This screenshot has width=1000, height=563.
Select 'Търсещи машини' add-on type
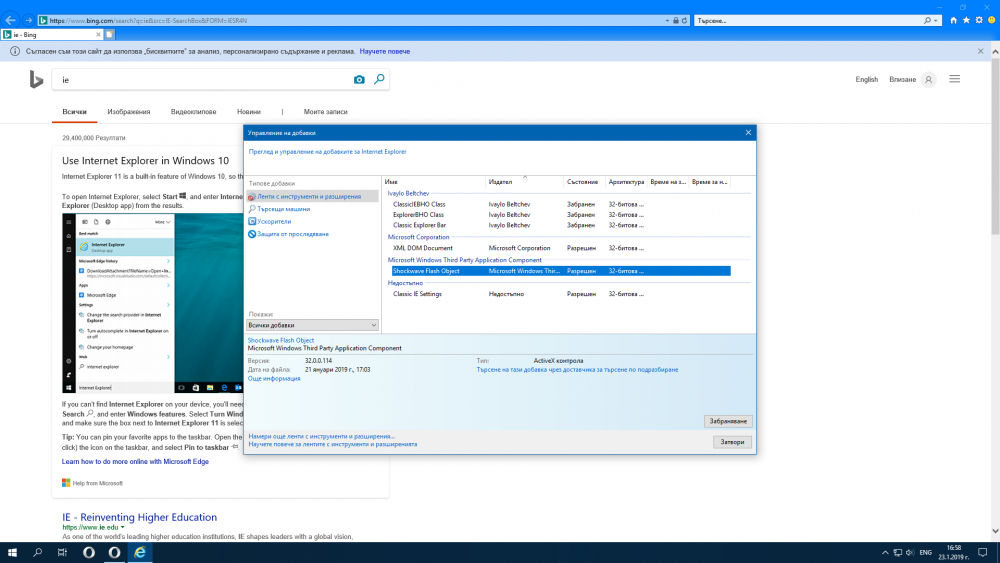click(283, 209)
